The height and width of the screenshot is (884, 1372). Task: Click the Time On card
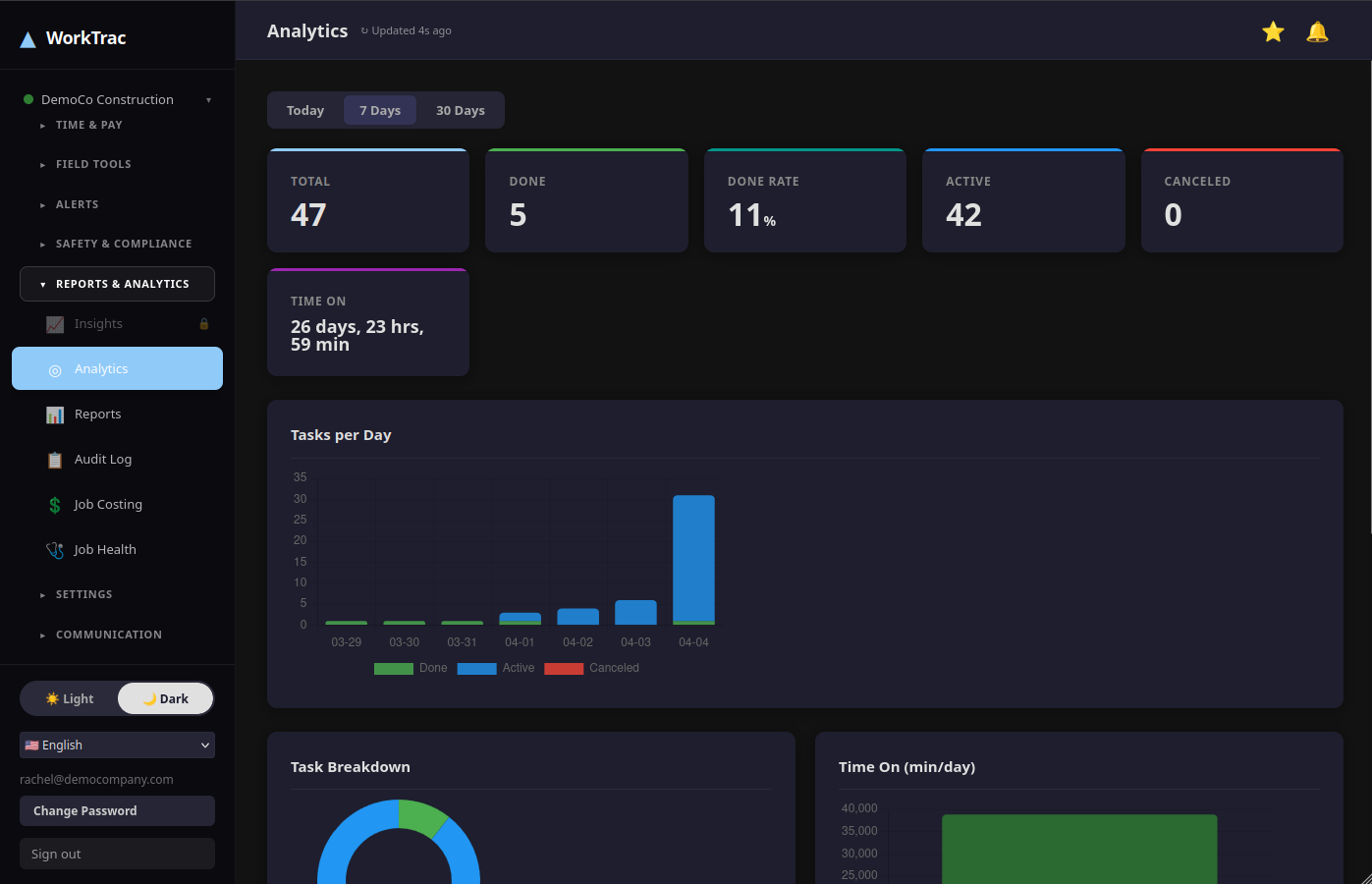(368, 322)
